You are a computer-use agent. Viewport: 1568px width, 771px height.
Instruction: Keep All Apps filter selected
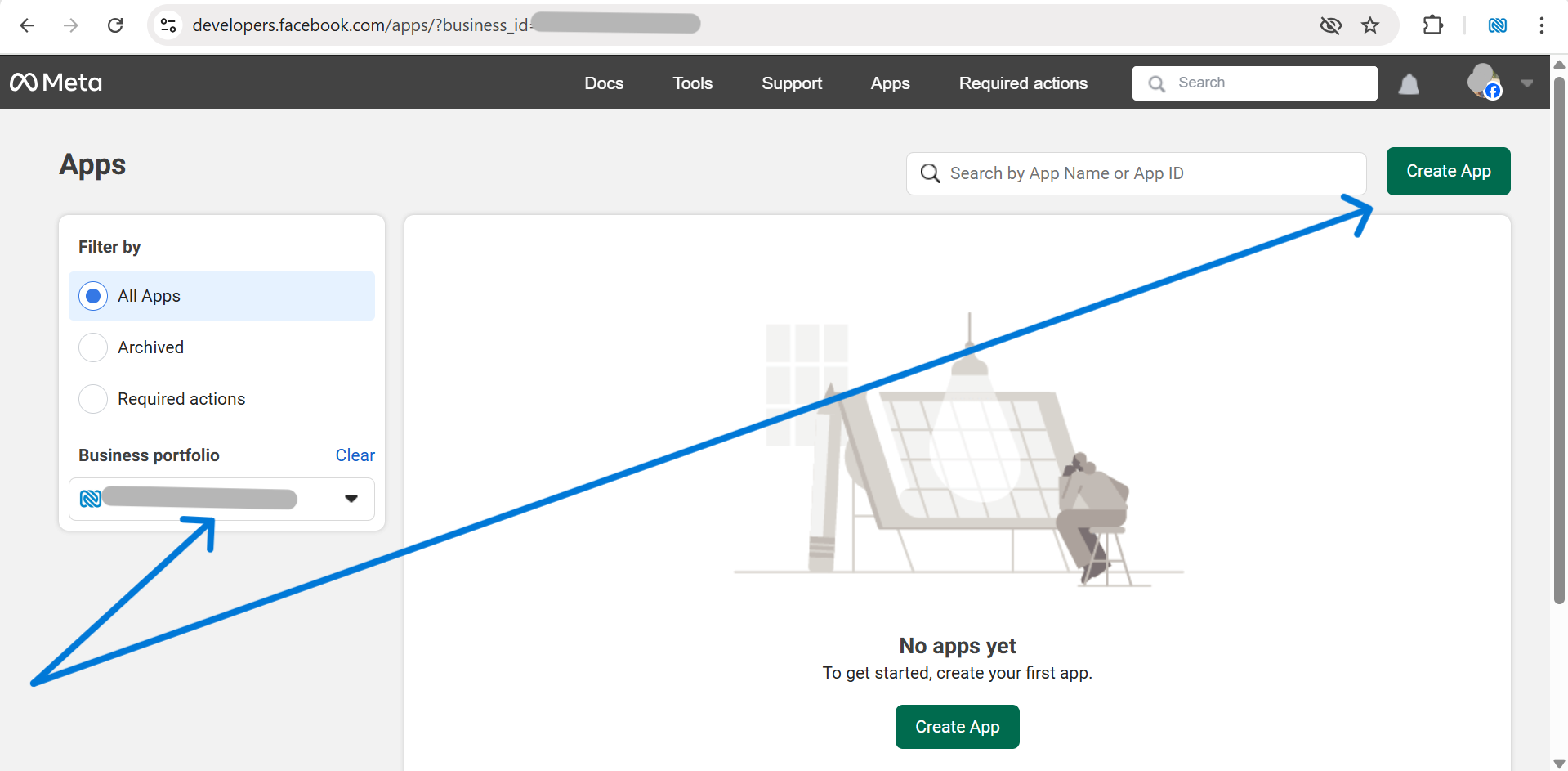(x=92, y=295)
